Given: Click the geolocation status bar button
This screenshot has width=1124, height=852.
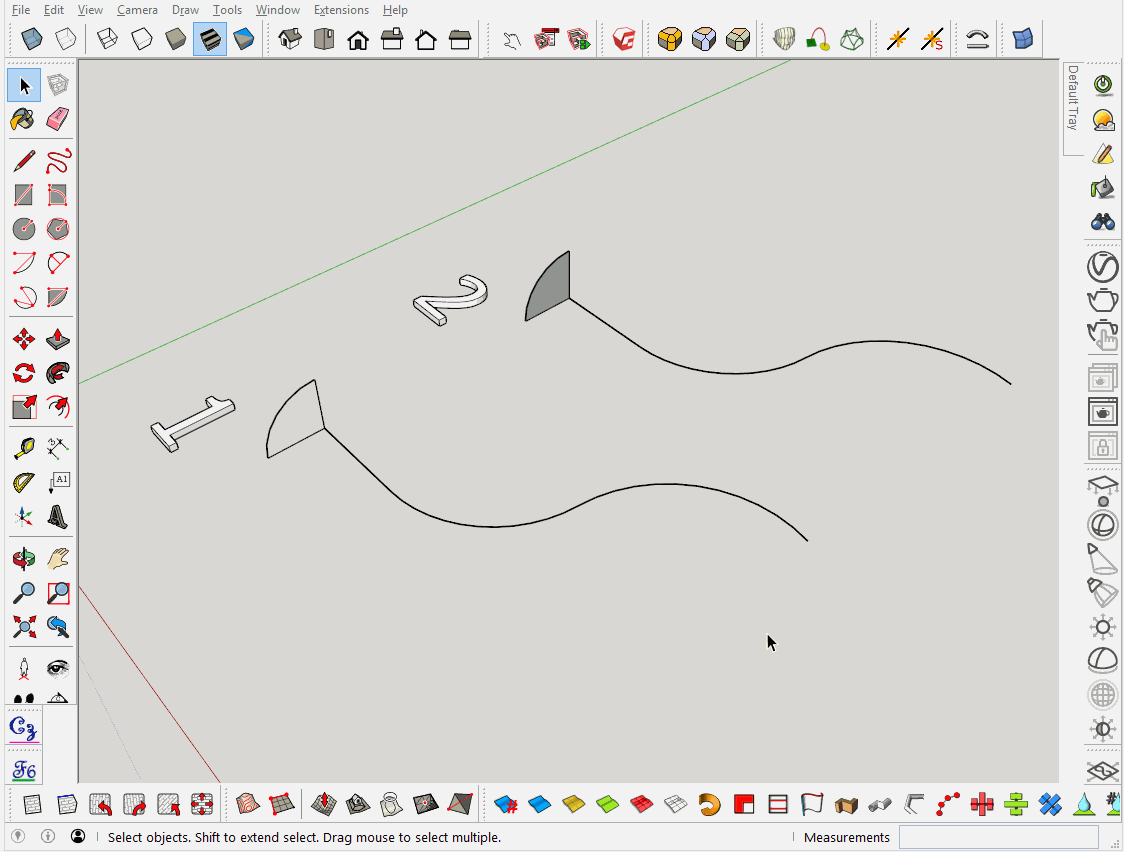Looking at the screenshot, I should coord(18,837).
